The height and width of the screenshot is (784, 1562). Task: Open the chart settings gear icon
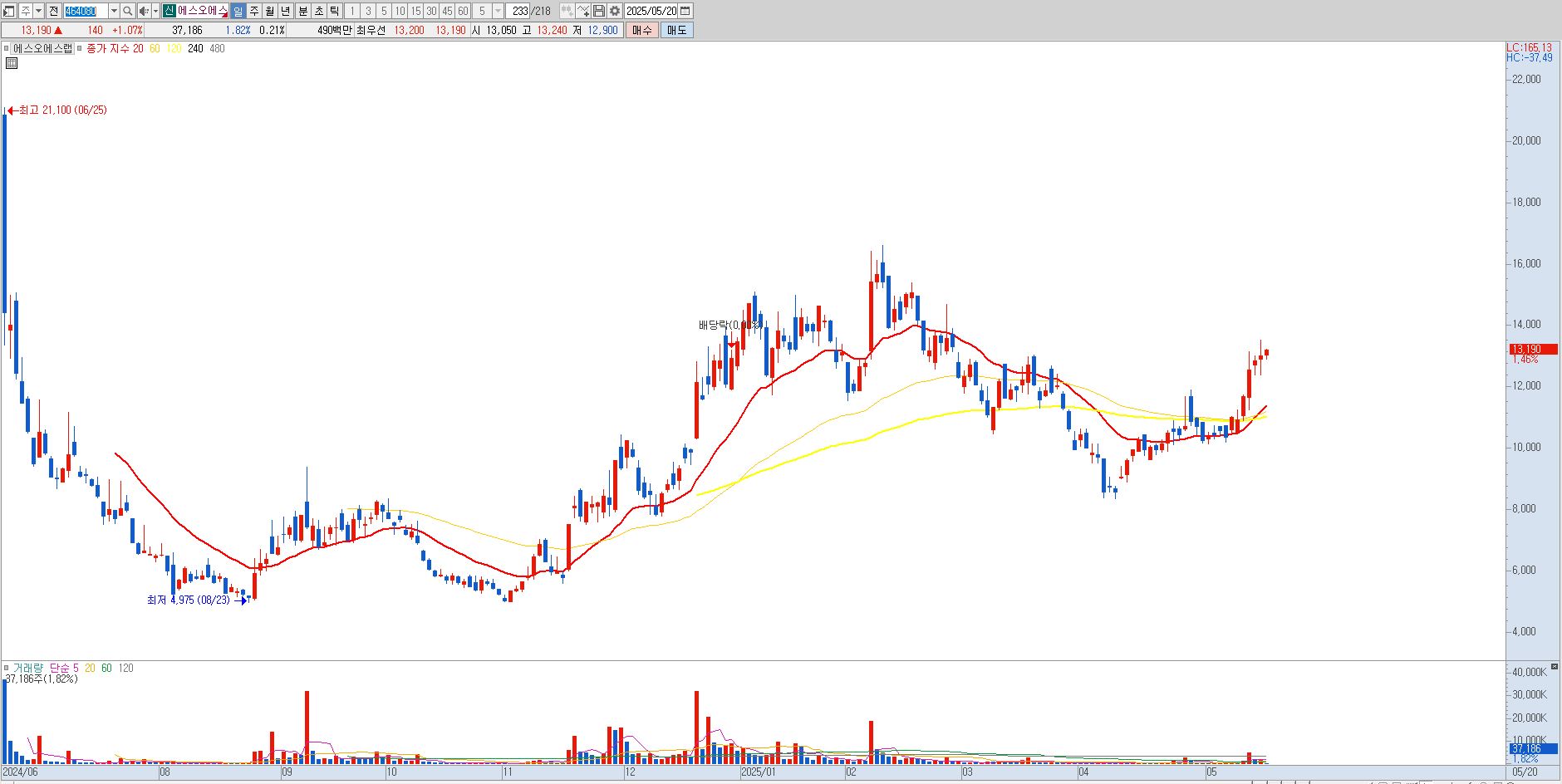(614, 11)
